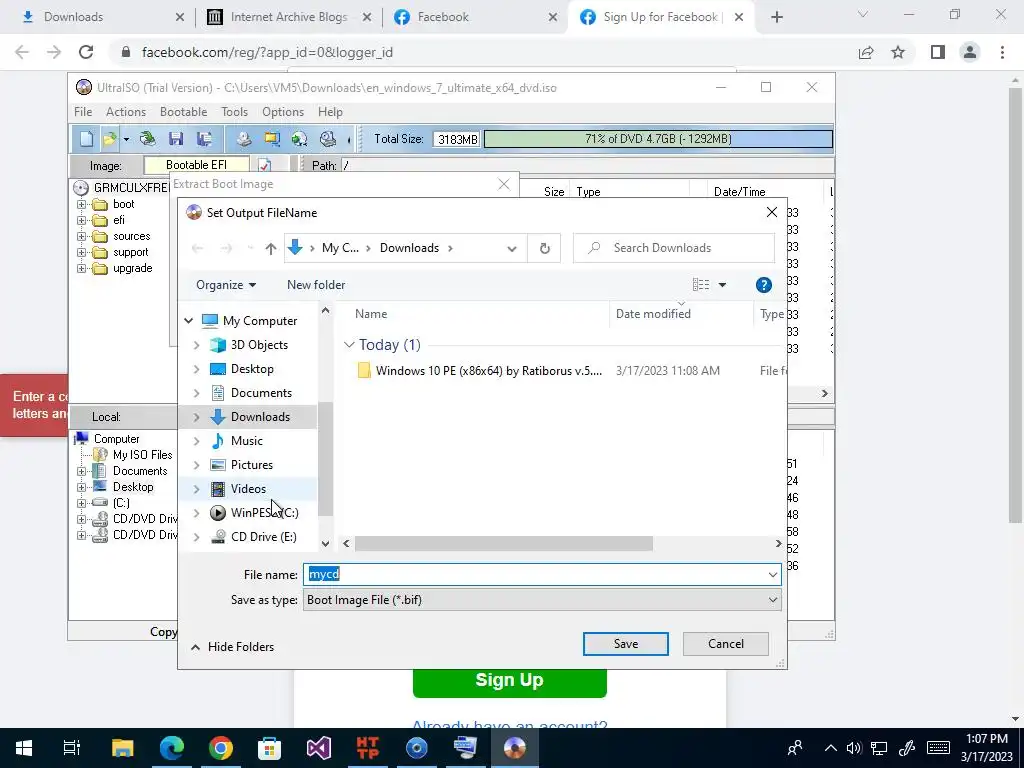Select the upgrade folder in ISO tree
The image size is (1024, 768).
pos(133,268)
